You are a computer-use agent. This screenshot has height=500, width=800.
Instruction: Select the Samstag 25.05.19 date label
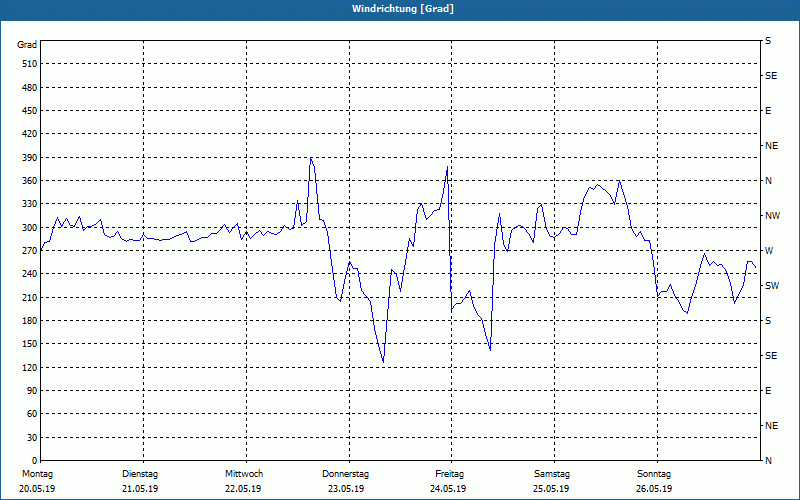coord(552,481)
